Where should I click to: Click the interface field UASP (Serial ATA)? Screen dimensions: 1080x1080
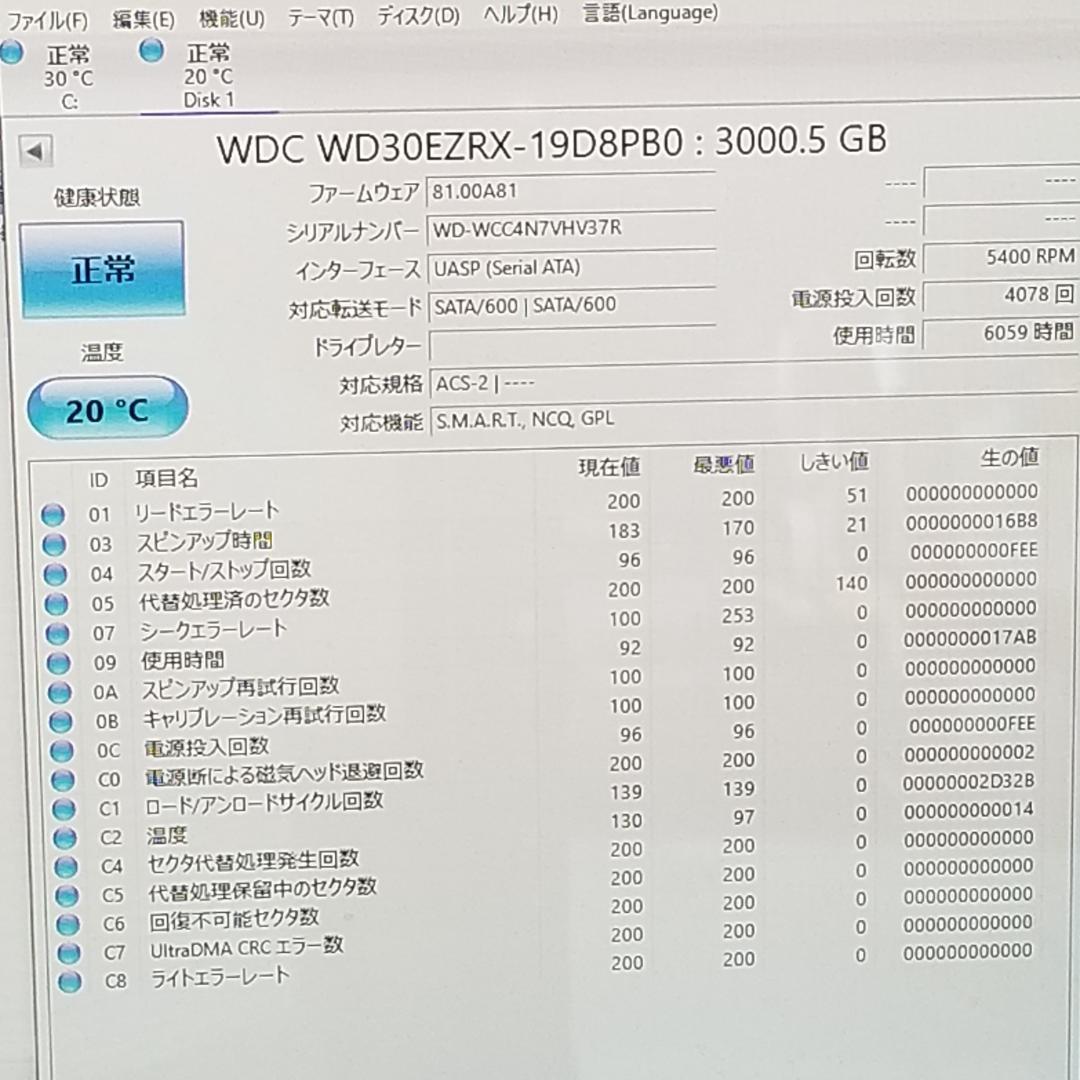point(572,267)
